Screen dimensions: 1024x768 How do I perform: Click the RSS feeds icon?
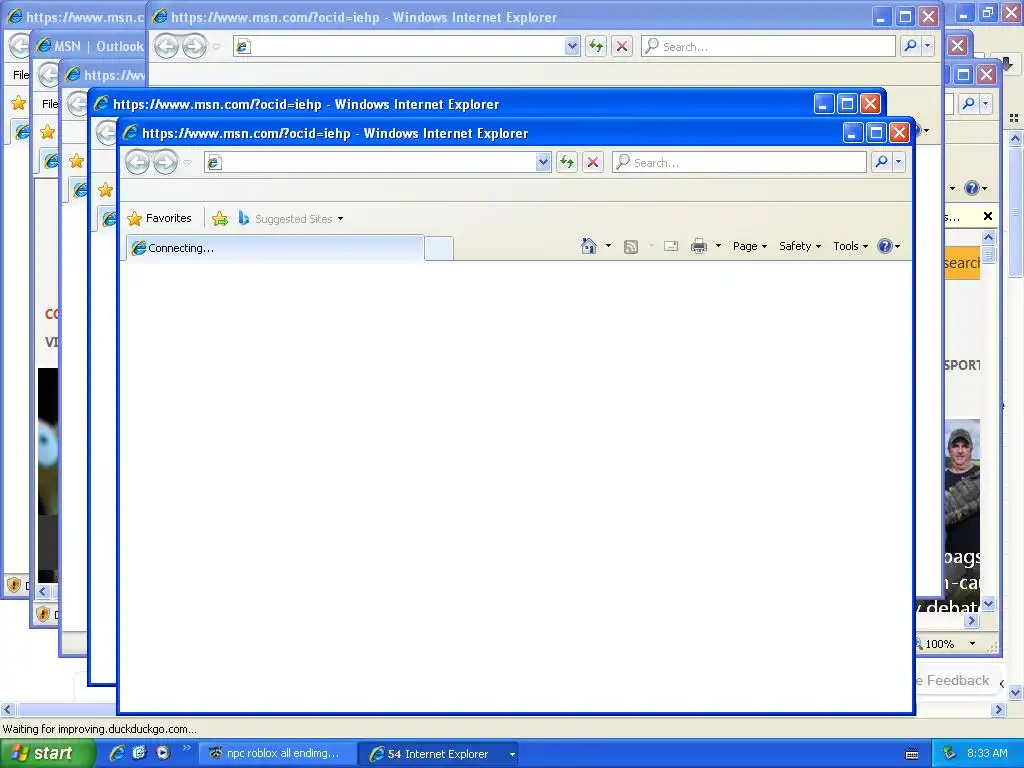(631, 247)
